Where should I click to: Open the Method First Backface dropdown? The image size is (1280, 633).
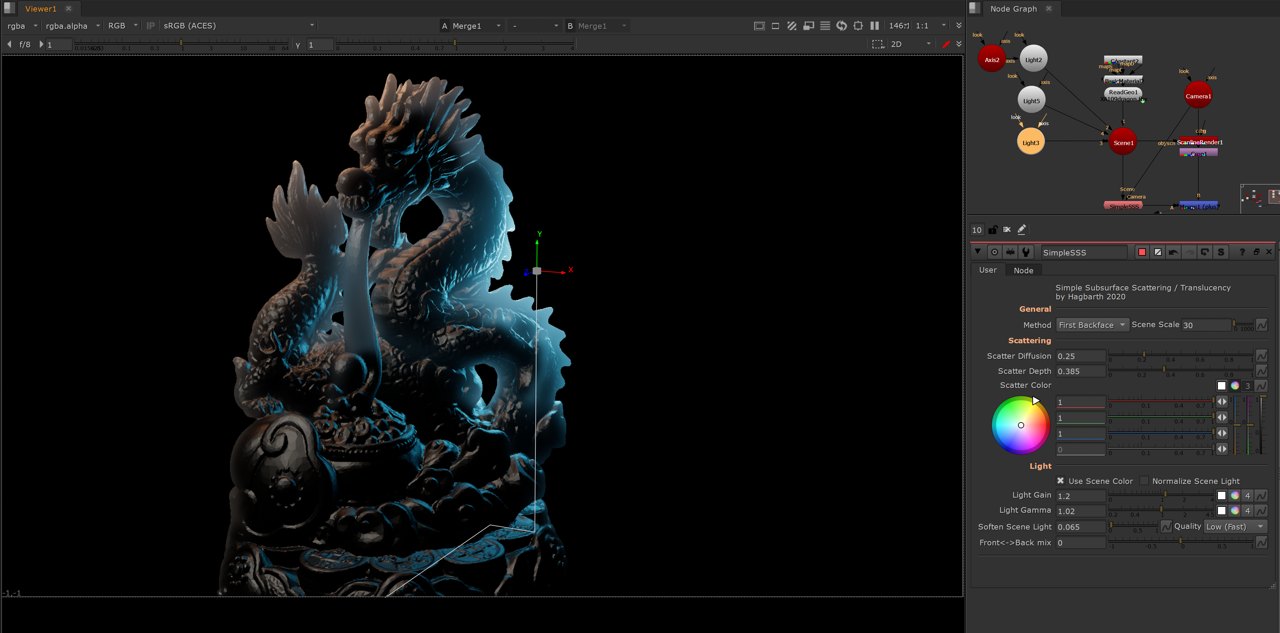1092,325
